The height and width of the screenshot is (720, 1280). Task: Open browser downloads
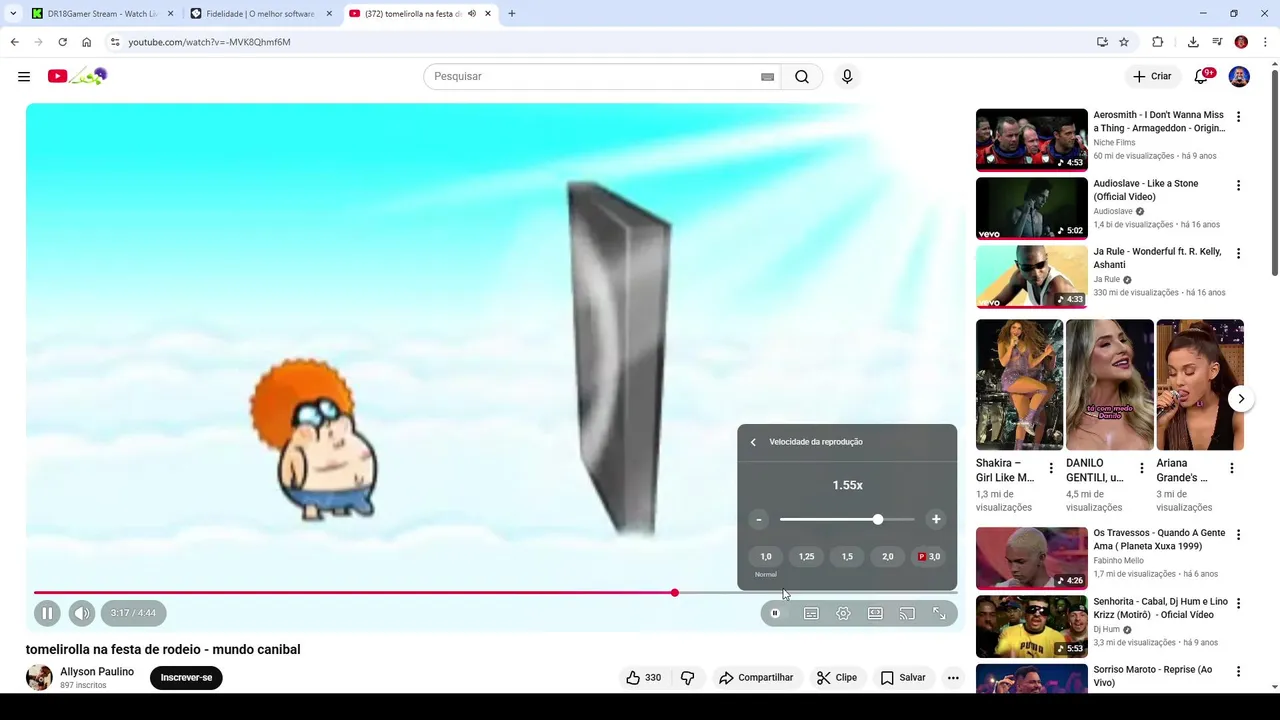pyautogui.click(x=1193, y=42)
